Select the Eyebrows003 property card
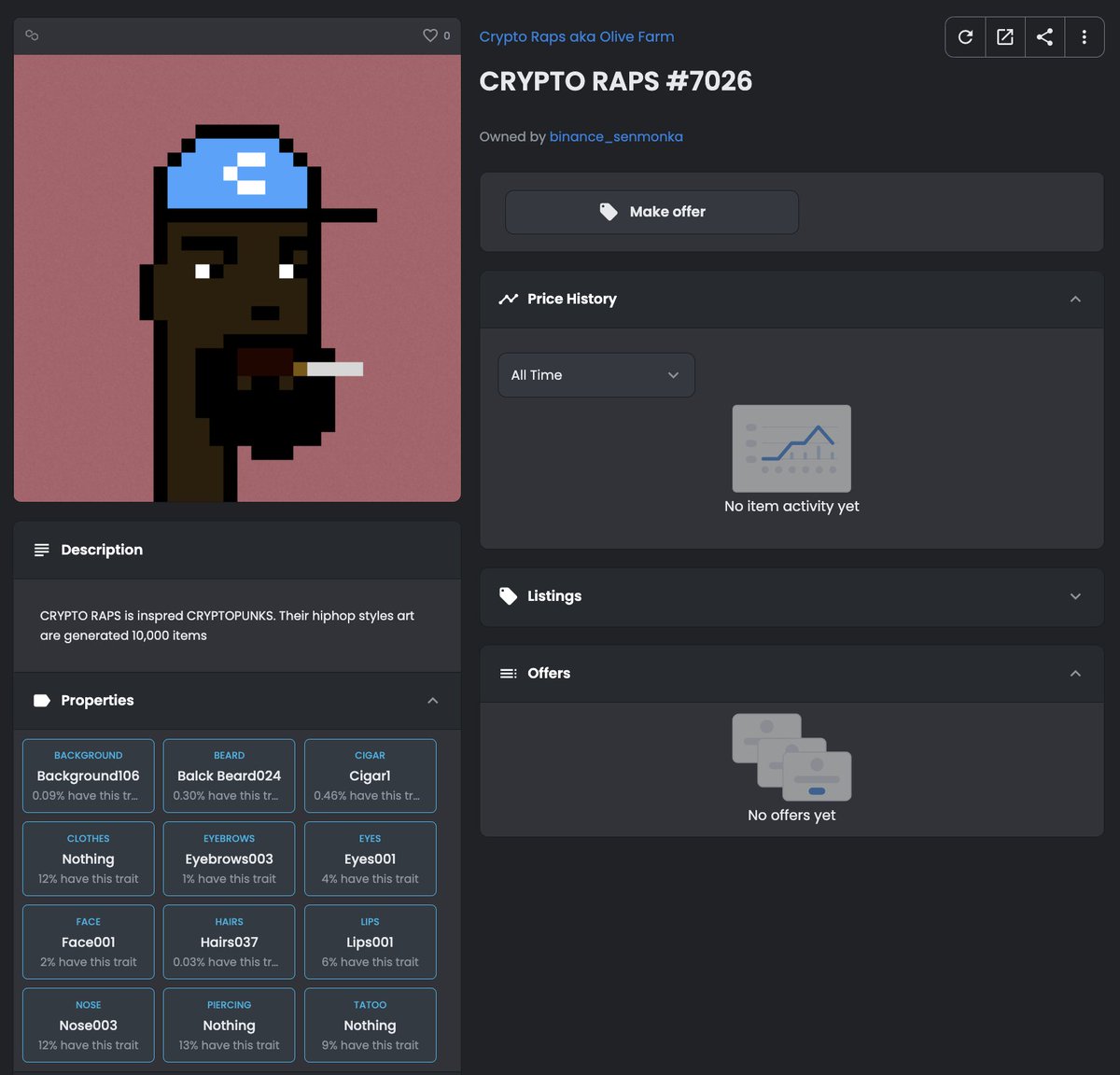This screenshot has width=1120, height=1075. (230, 859)
